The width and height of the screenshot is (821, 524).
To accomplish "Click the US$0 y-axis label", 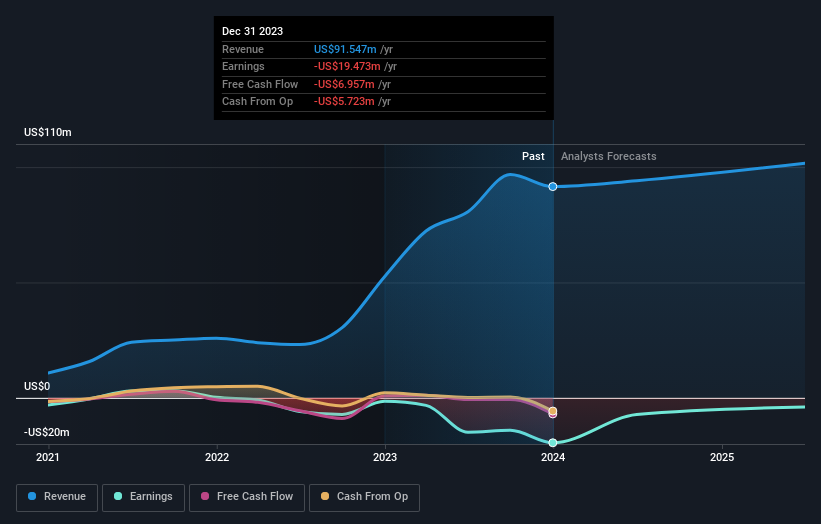I will pos(37,386).
